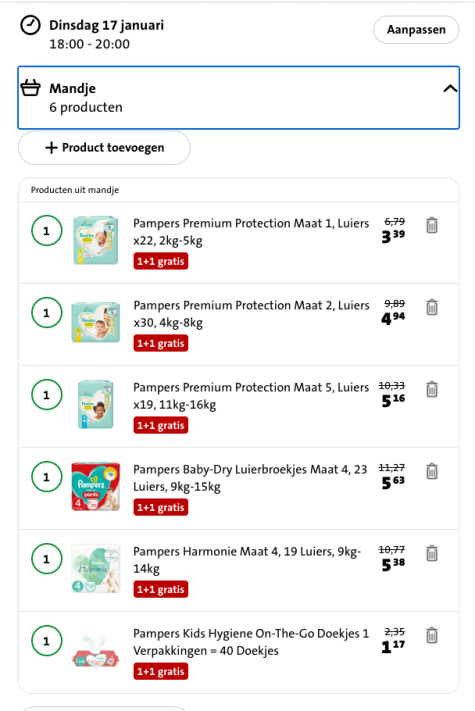
Task: Change quantity of Pampers Maat 2 Luiers x30
Action: click(47, 313)
